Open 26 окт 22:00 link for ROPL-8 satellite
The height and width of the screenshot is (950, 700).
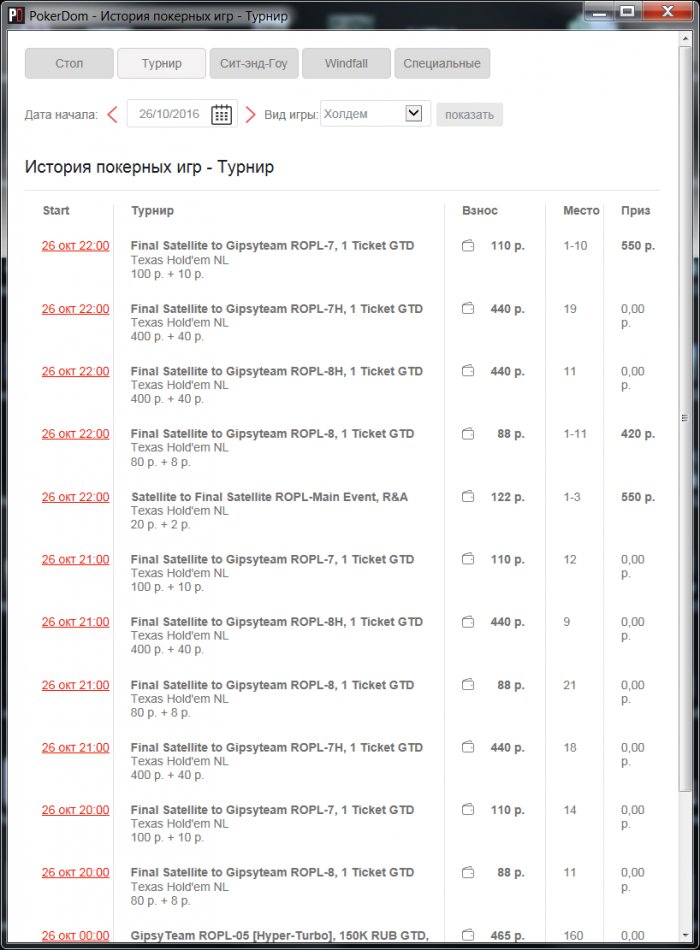point(76,434)
